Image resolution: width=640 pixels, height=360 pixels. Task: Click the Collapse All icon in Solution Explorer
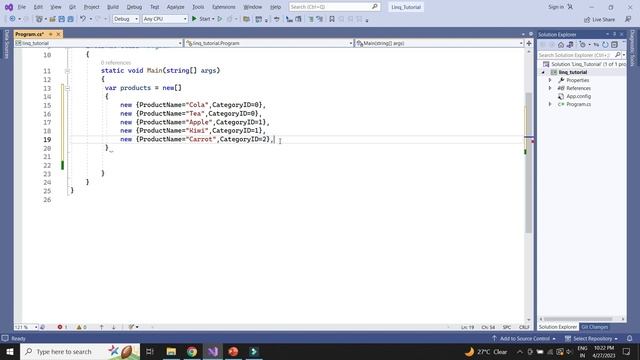tap(614, 45)
